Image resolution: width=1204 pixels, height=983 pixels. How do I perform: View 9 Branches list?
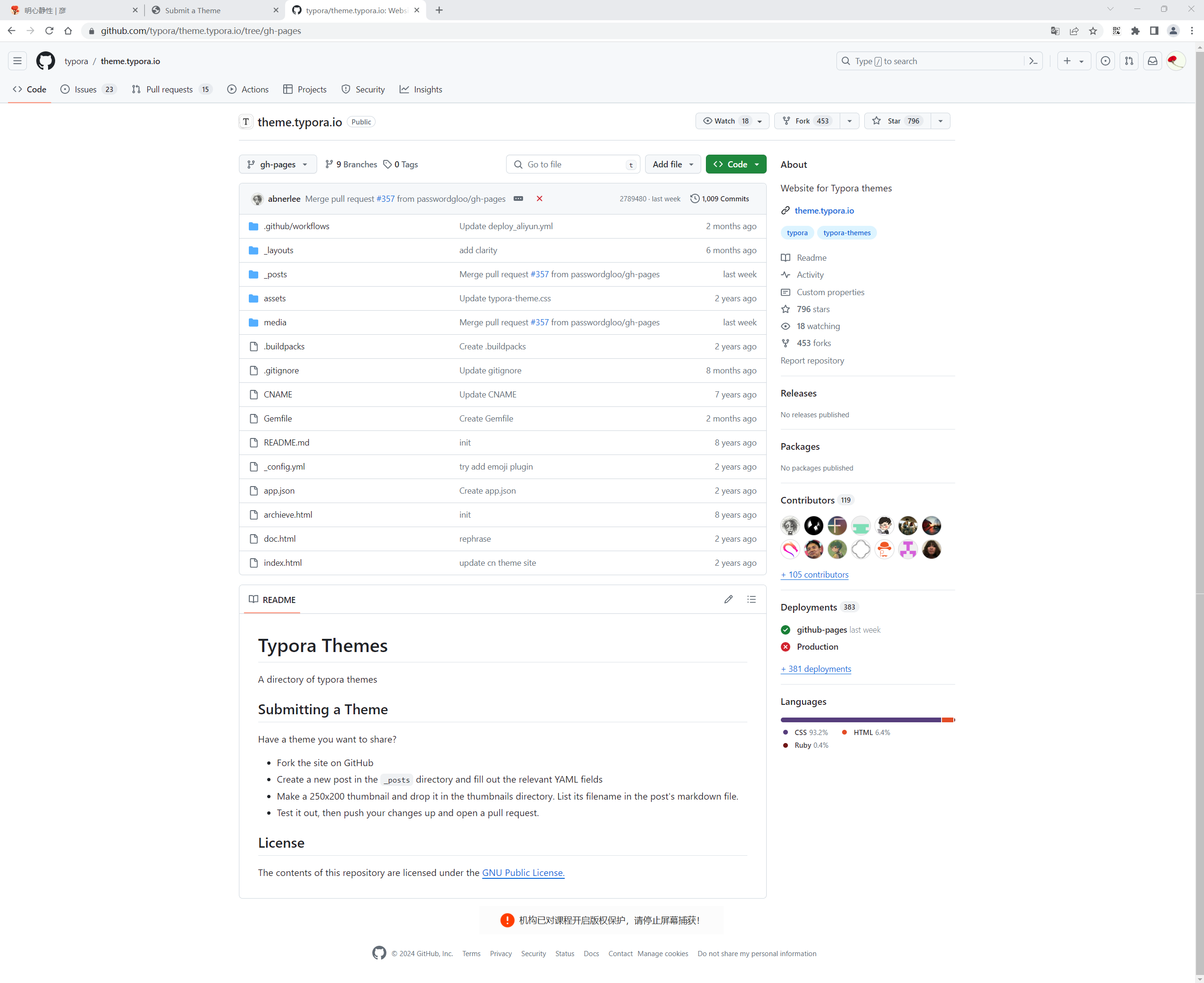click(x=351, y=164)
